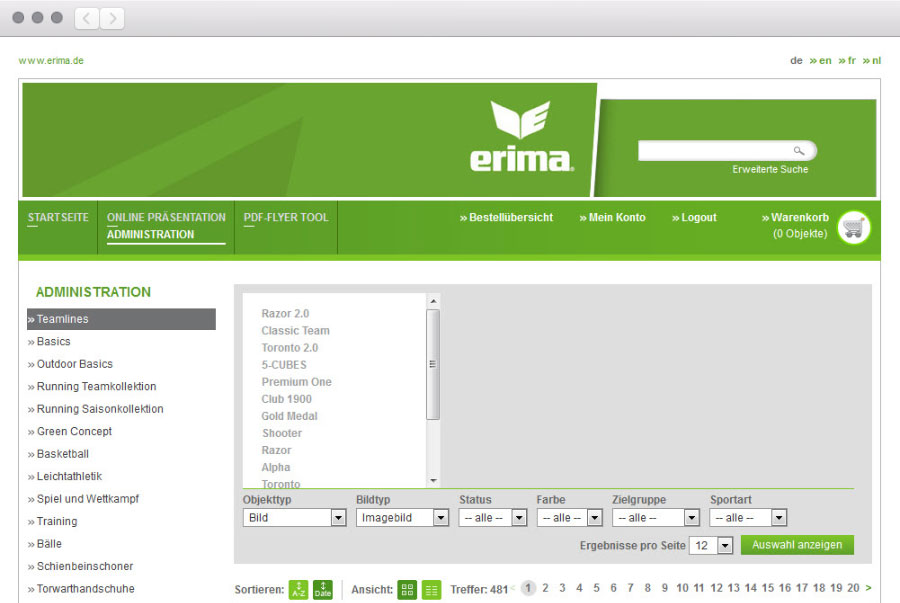Sort results alphabetically A-Z

coord(298,589)
